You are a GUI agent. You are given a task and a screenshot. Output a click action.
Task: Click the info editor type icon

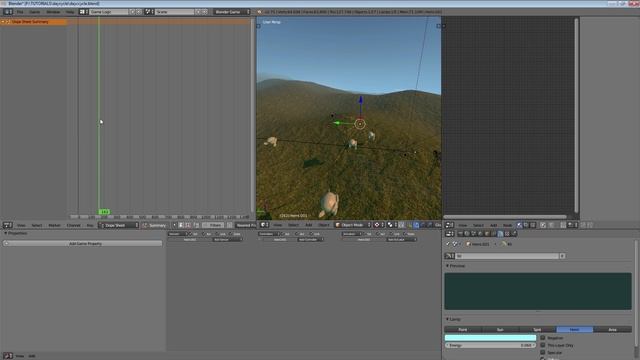point(8,12)
